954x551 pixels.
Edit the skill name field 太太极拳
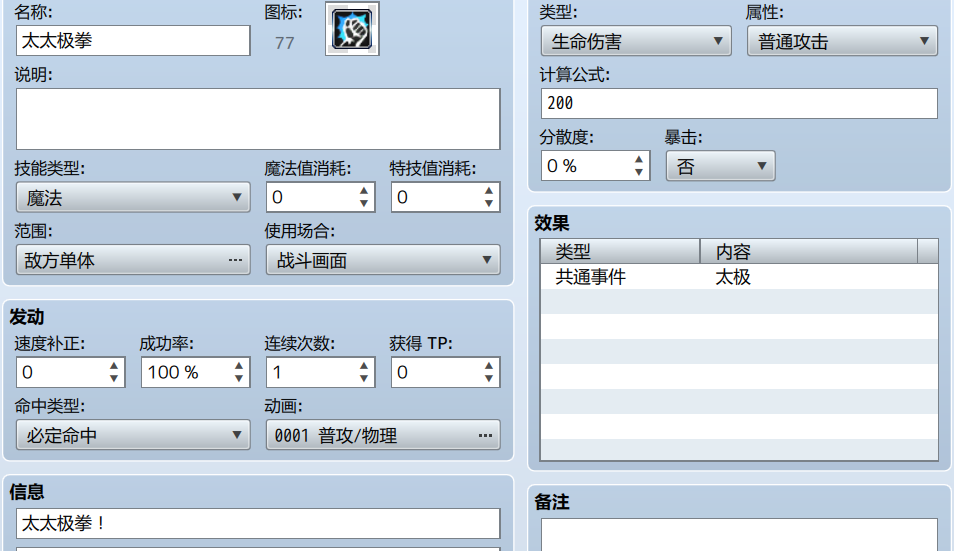click(133, 41)
